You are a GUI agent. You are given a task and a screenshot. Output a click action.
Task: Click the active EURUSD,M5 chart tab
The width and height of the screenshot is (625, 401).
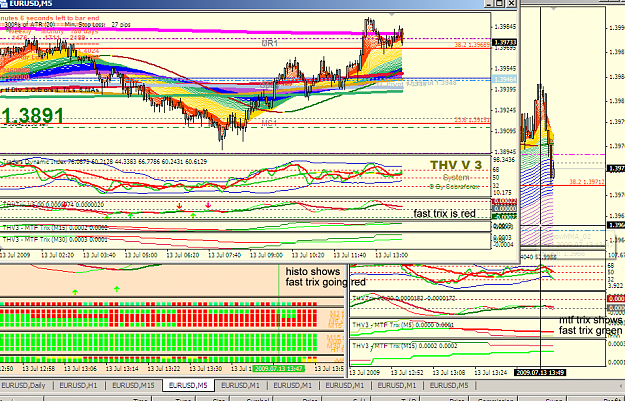click(x=188, y=385)
